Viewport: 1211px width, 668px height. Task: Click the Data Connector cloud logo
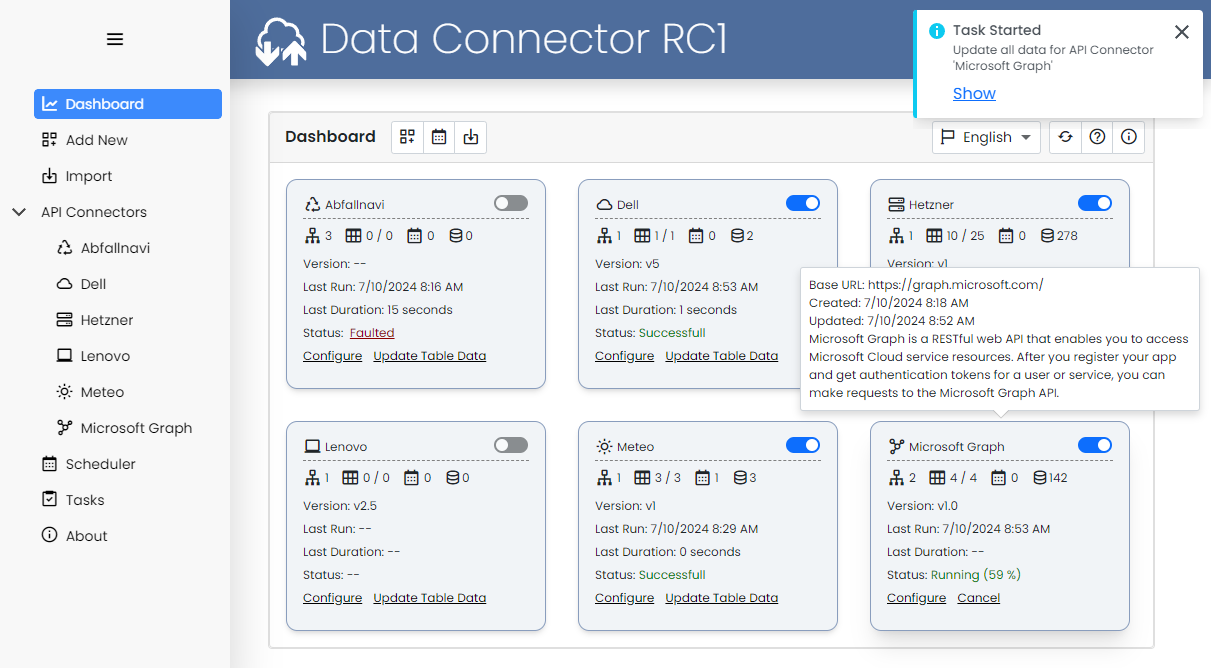(x=280, y=41)
